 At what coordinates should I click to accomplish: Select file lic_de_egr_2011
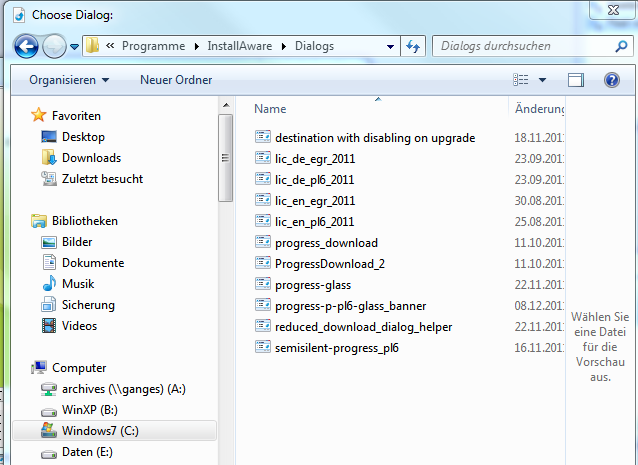[x=315, y=159]
